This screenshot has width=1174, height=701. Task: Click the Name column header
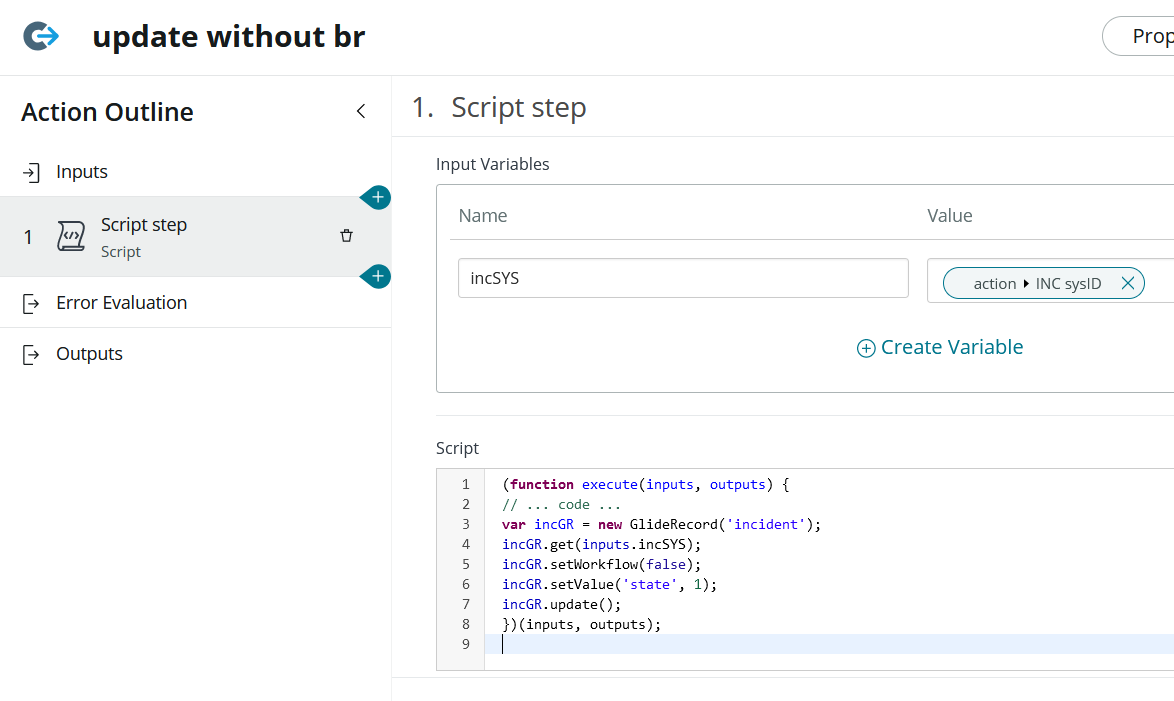[483, 216]
